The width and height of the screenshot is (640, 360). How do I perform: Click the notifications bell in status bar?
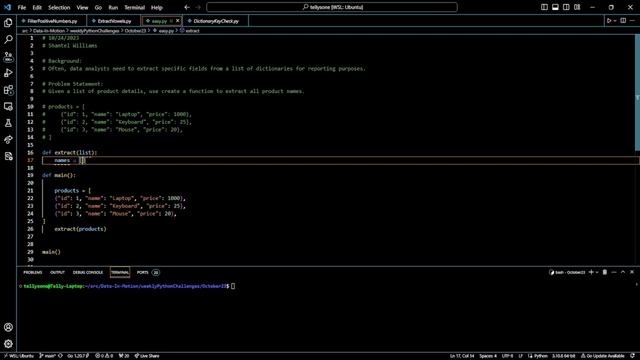pyautogui.click(x=632, y=356)
